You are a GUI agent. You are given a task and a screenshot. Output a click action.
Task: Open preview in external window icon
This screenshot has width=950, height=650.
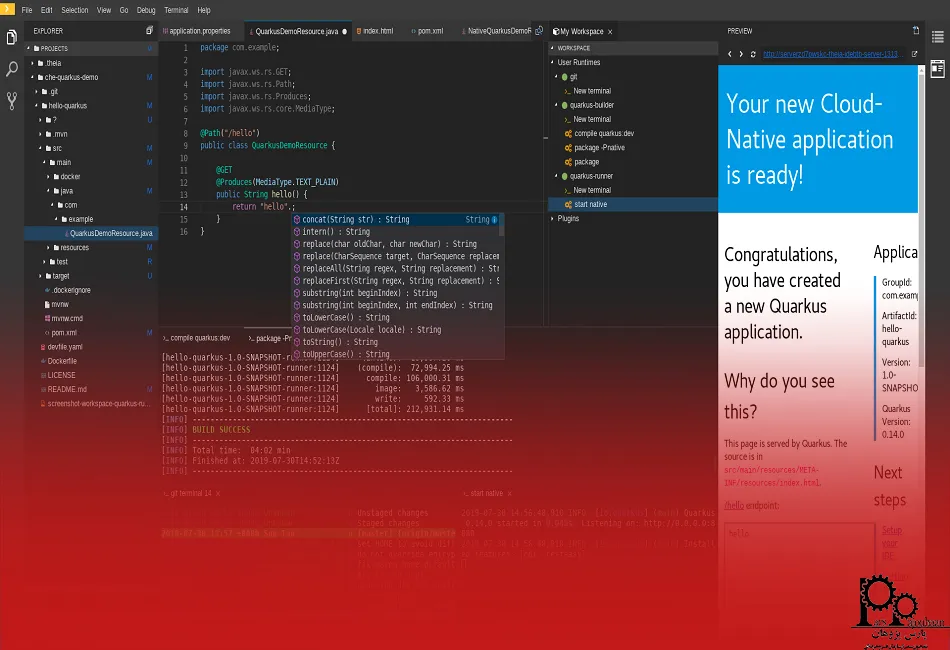(914, 54)
